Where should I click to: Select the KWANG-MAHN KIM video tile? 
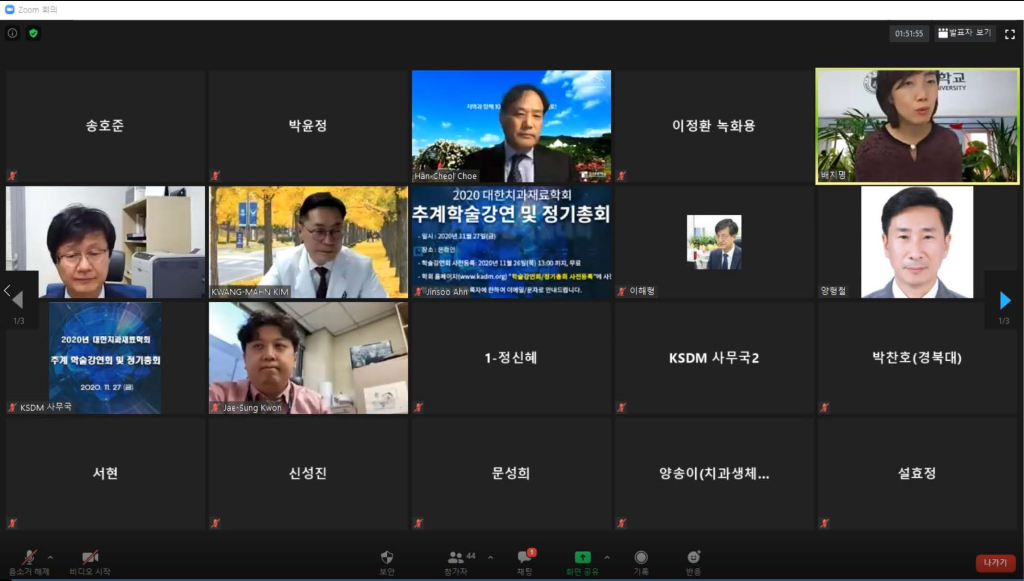pos(308,242)
